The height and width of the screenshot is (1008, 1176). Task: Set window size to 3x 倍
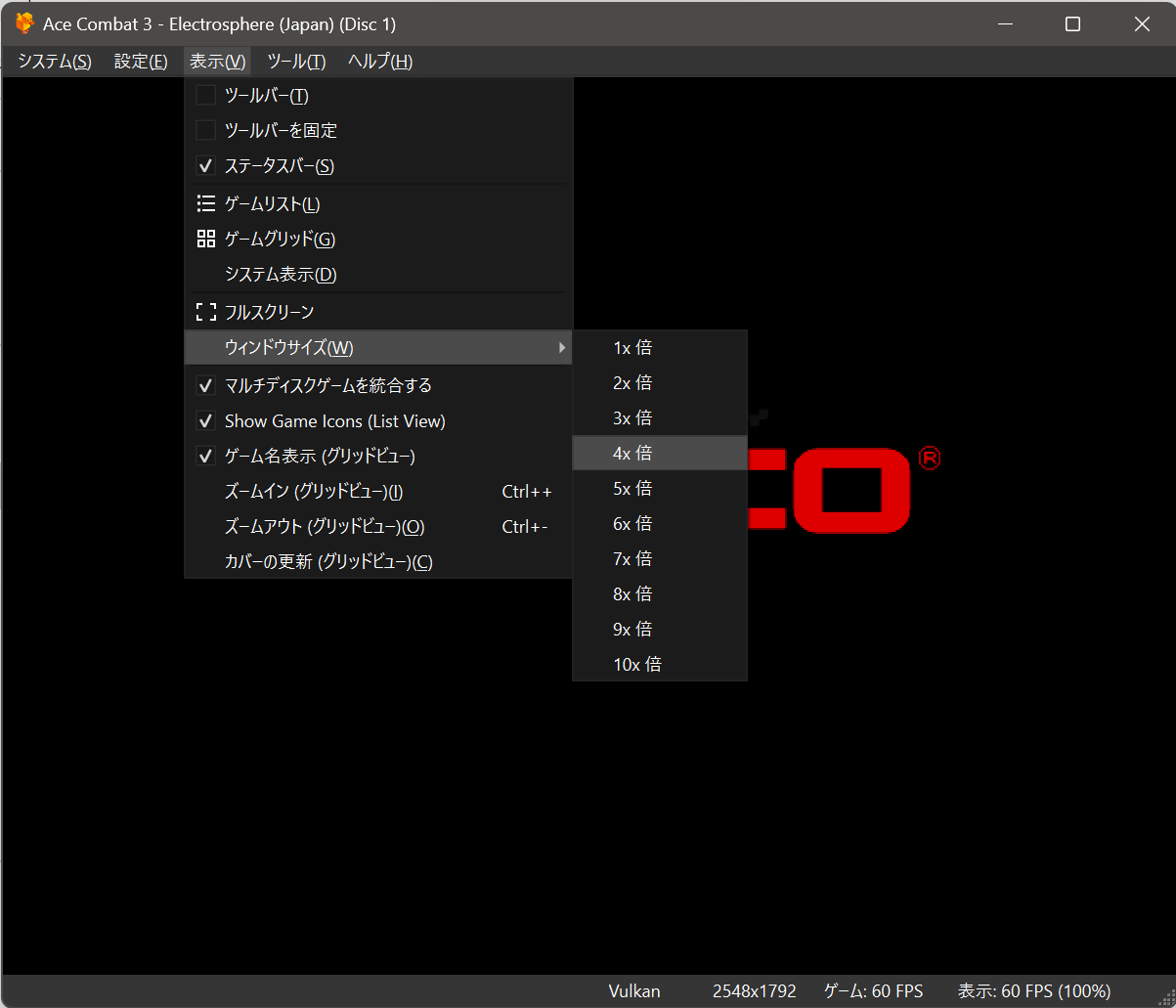point(660,418)
